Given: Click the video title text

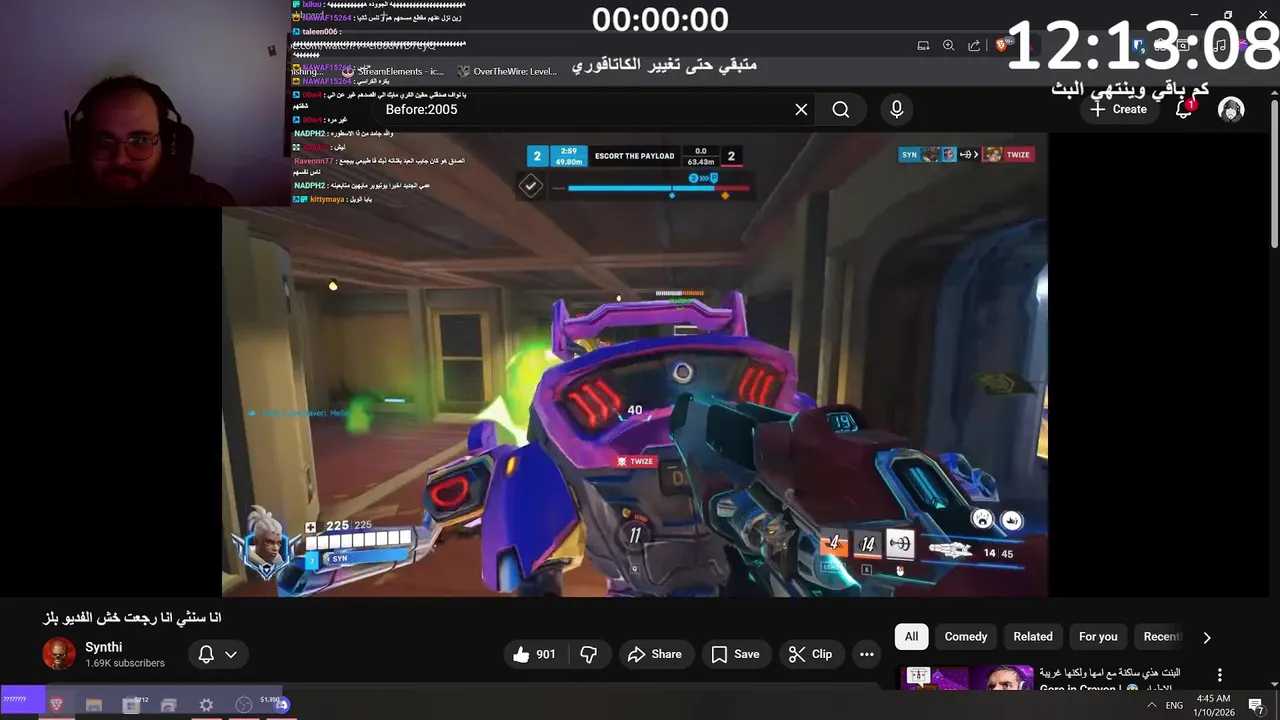Looking at the screenshot, I should (132, 618).
